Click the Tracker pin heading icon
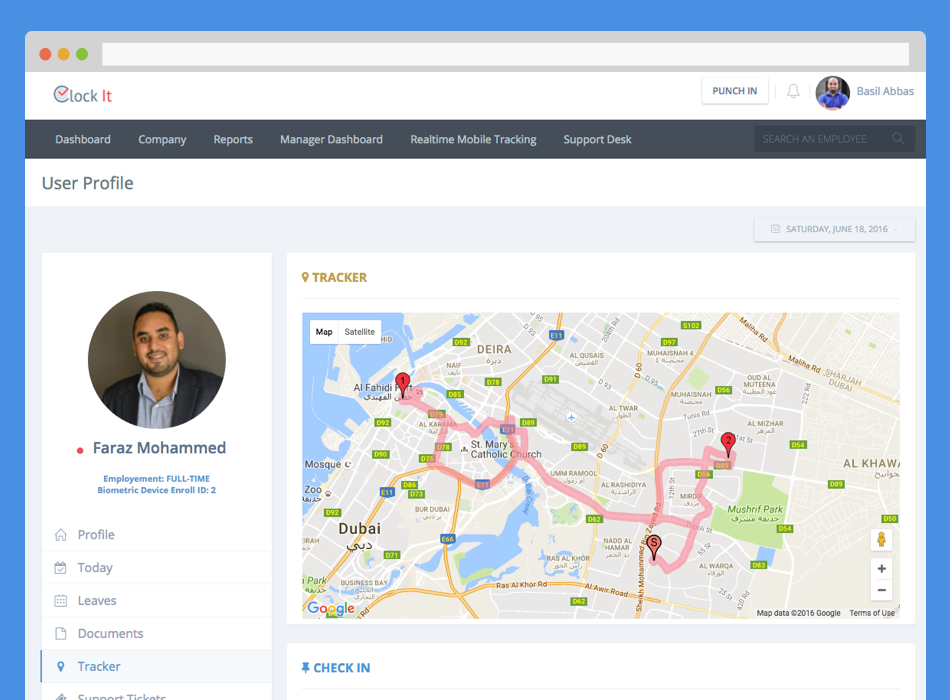Screen dimensions: 950x700 pyautogui.click(x=305, y=278)
